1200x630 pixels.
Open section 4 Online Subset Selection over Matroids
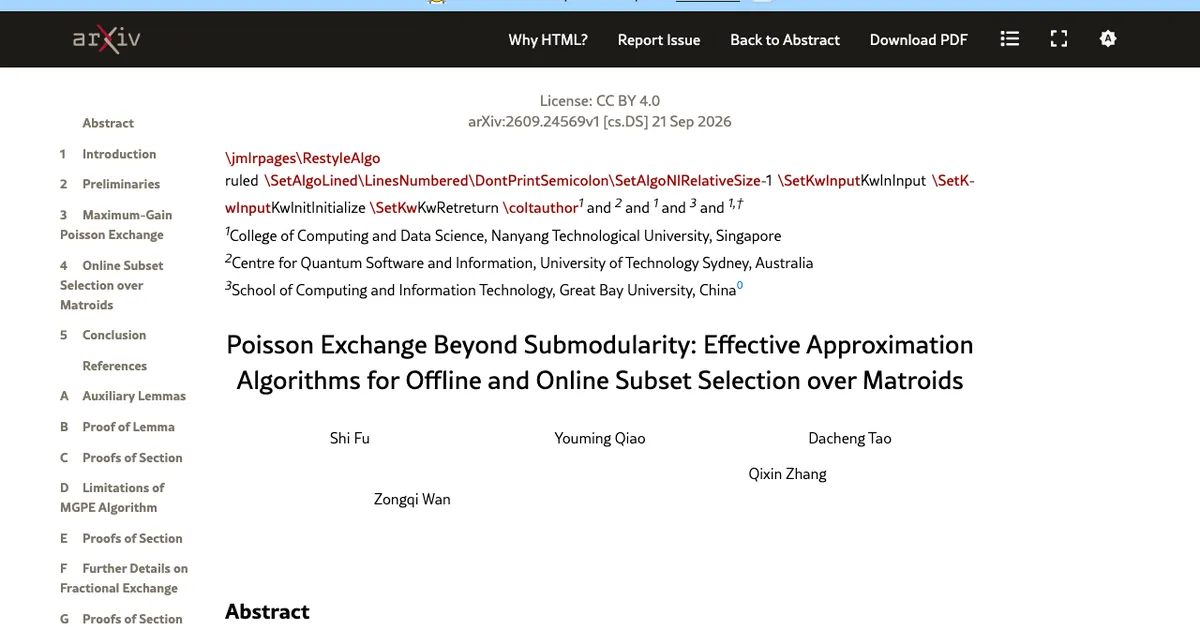[111, 285]
